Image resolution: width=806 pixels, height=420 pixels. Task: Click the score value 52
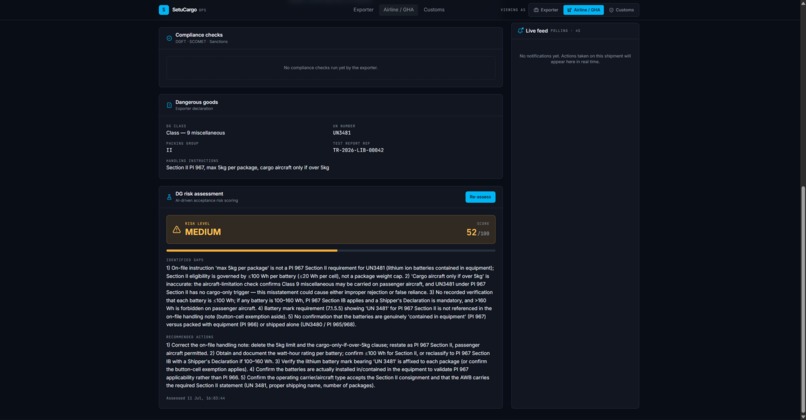[471, 232]
